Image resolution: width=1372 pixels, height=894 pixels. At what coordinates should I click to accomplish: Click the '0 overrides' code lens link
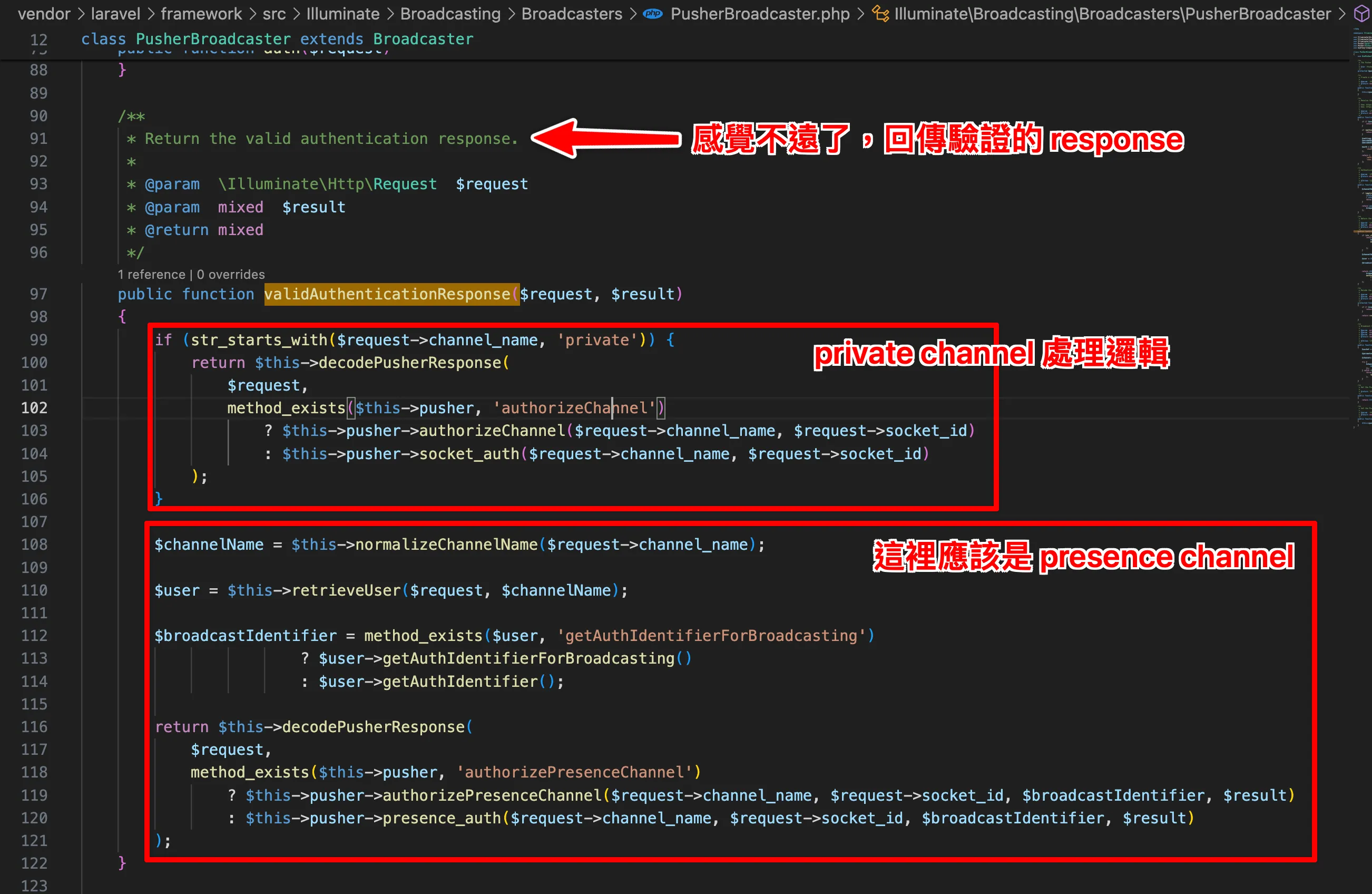click(231, 275)
